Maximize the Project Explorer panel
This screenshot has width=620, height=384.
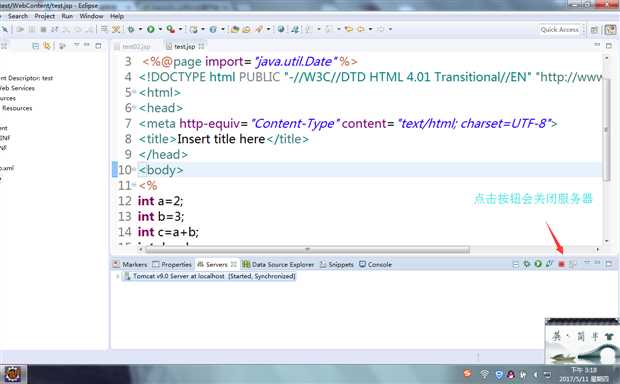(x=98, y=45)
